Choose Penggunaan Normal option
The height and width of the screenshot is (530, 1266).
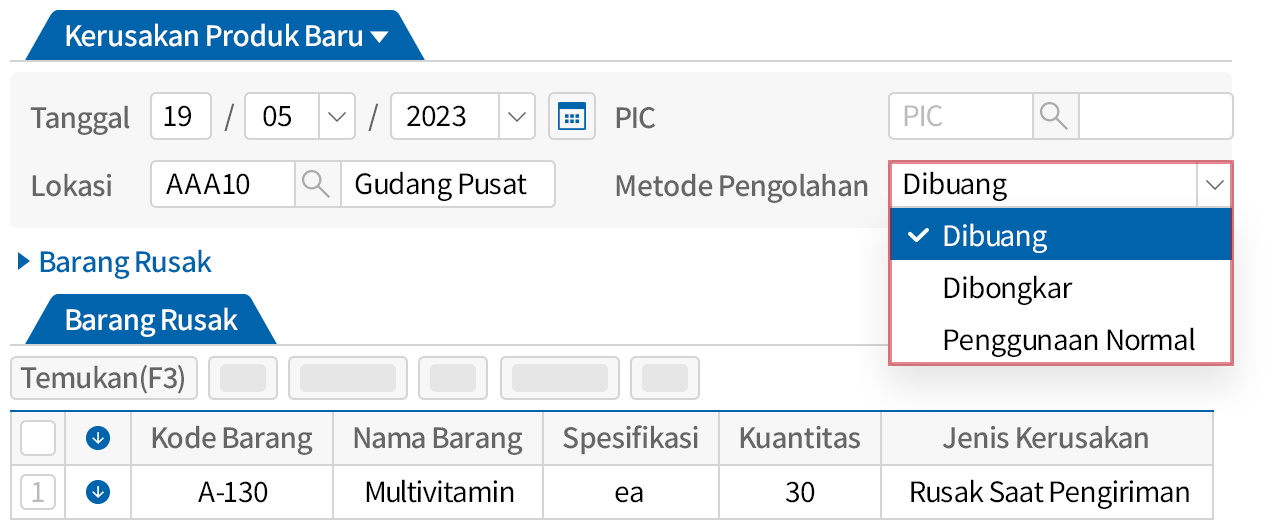1068,340
